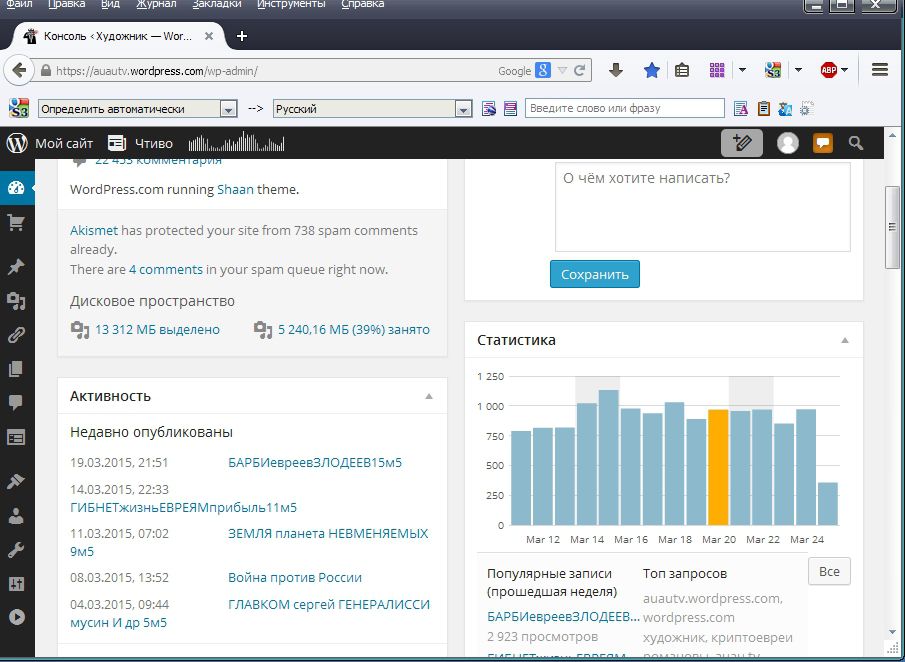905x662 pixels.
Task: Open the Shaan theme link
Action: [x=235, y=189]
